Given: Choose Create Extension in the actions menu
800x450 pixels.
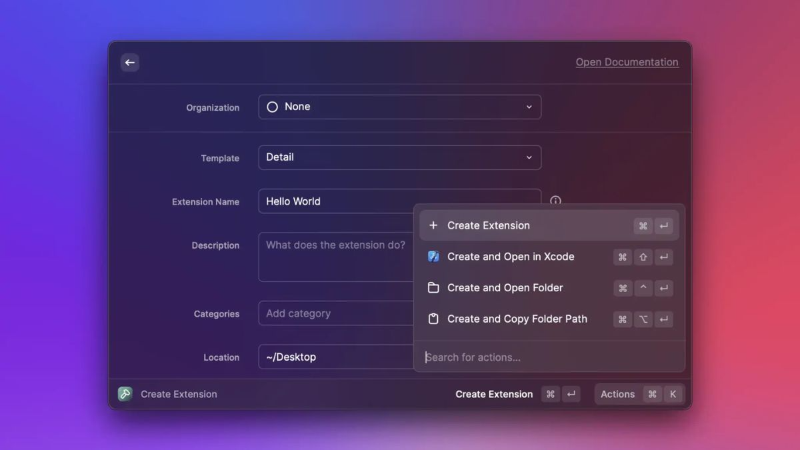Looking at the screenshot, I should [x=549, y=226].
